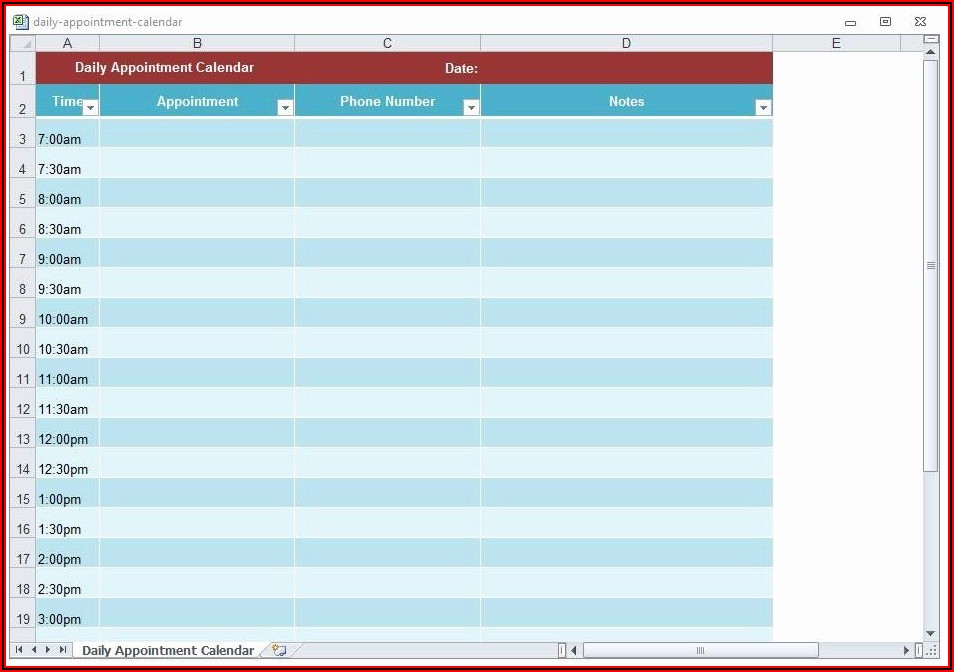Switch to Daily Appointment Calendar sheet tab
The width and height of the screenshot is (954, 672).
(168, 650)
